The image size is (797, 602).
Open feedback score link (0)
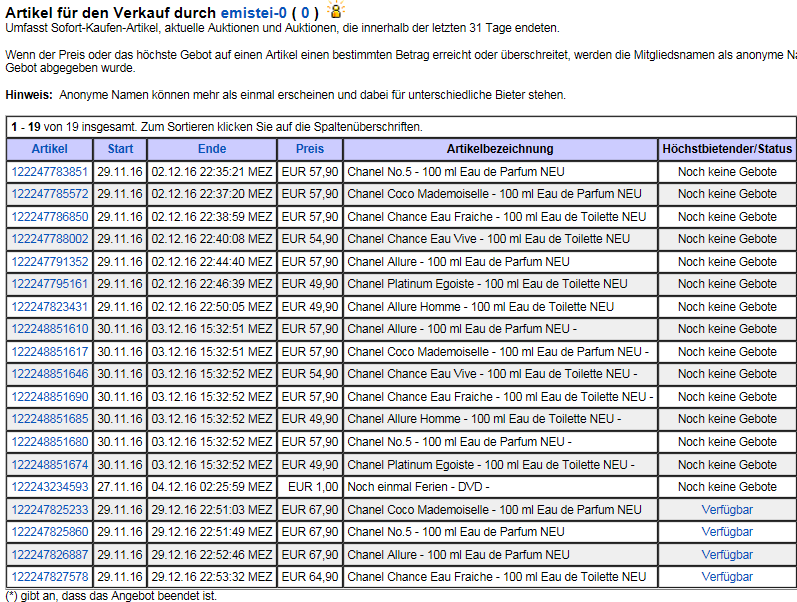[x=305, y=13]
